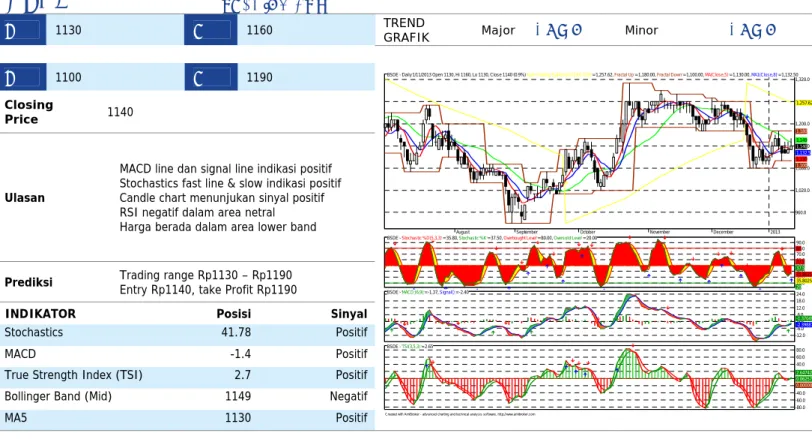Click the D label box beside 1100
The width and height of the screenshot is (812, 439).
(x=23, y=77)
